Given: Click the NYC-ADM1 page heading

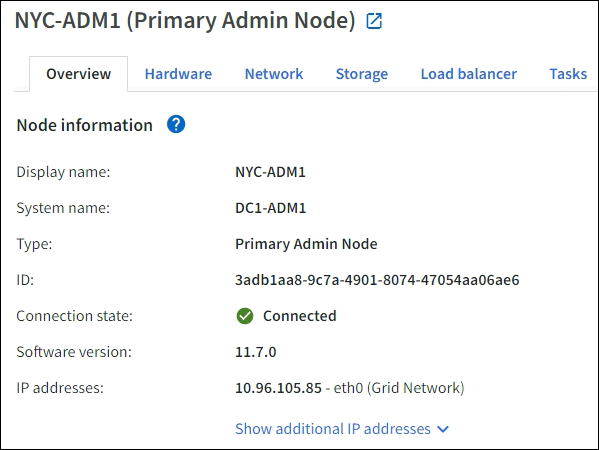Looking at the screenshot, I should click(x=185, y=20).
